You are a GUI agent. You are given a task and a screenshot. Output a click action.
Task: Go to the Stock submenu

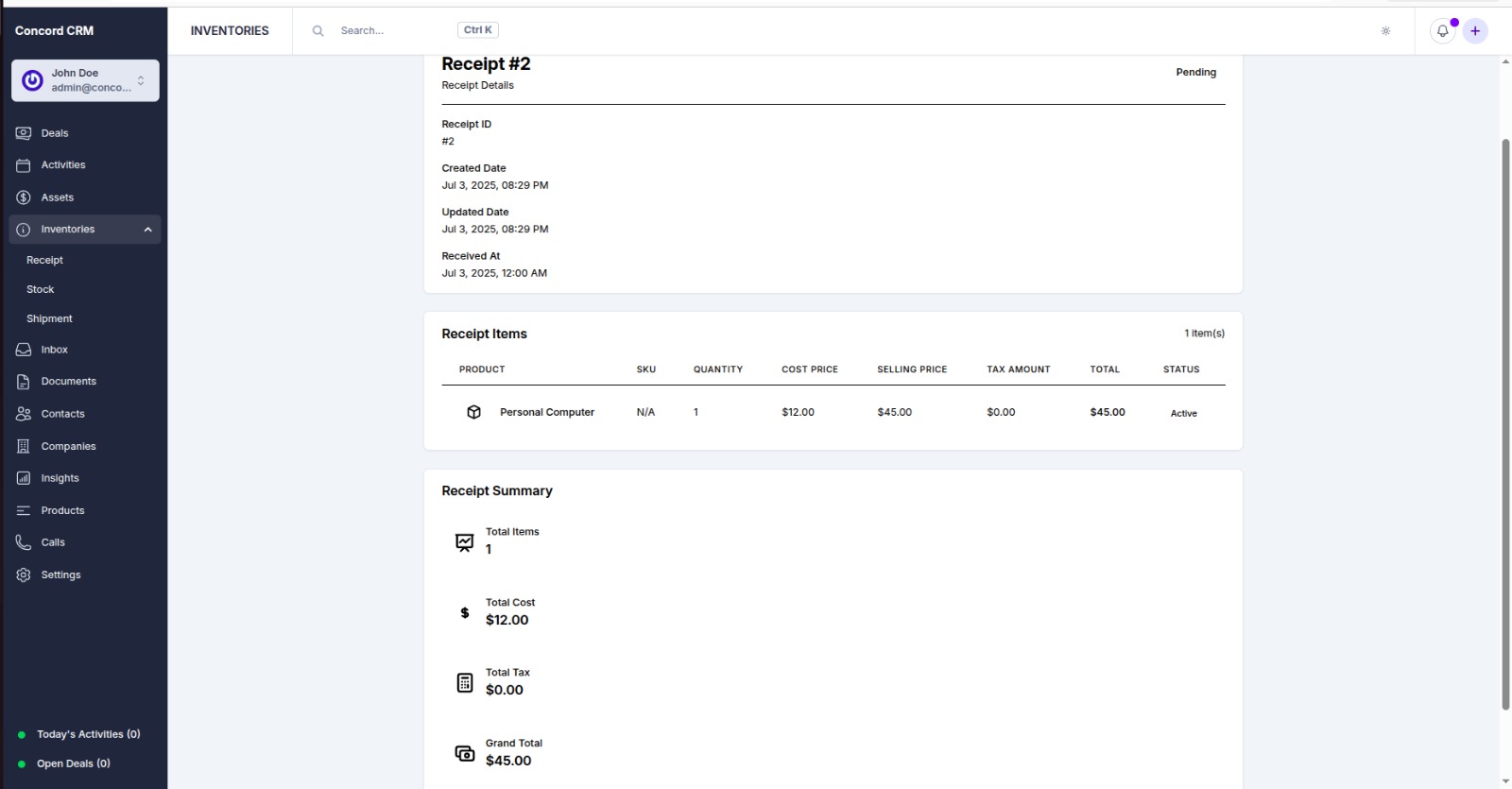tap(41, 289)
